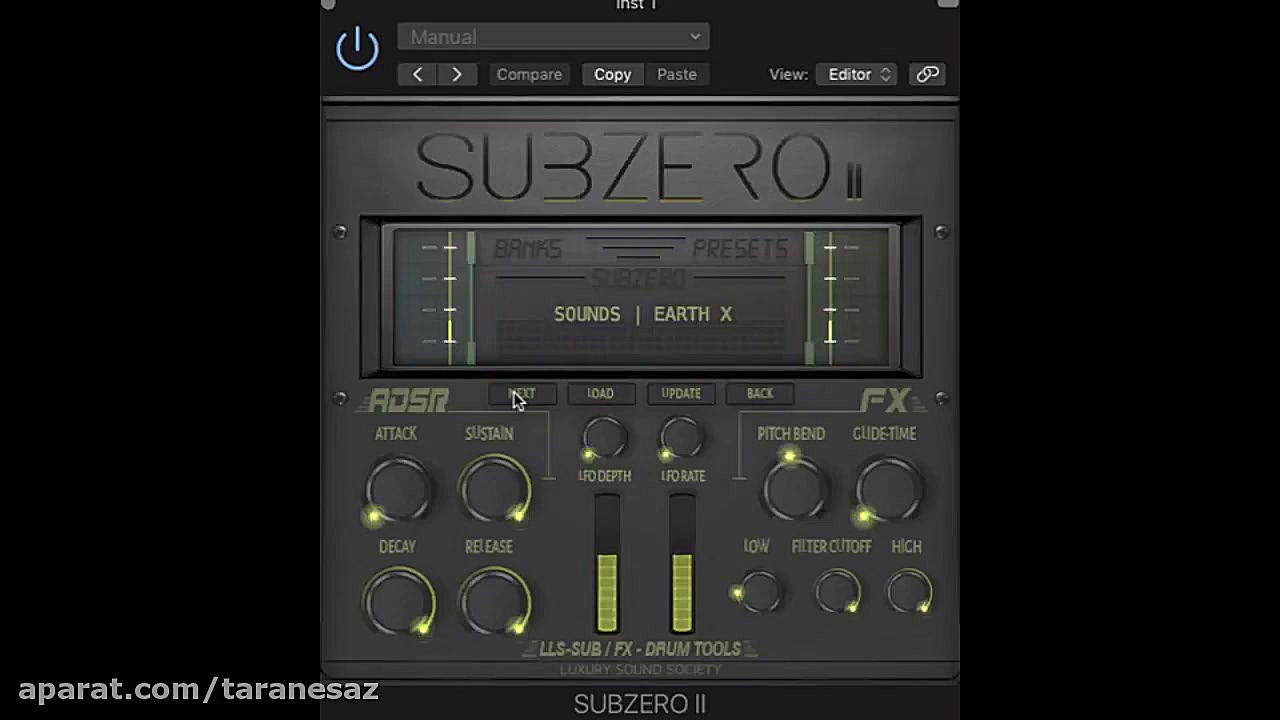Open the Manual preset dropdown
This screenshot has width=1280, height=720.
553,37
